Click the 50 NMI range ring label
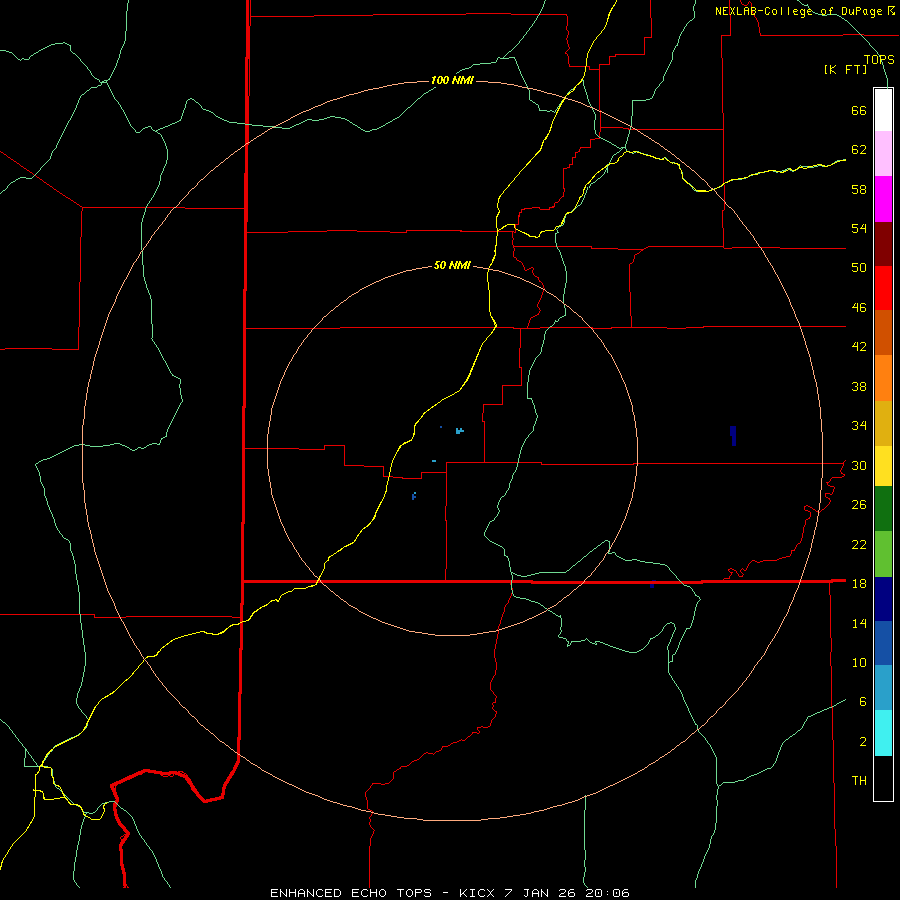The image size is (900, 900). [x=452, y=266]
